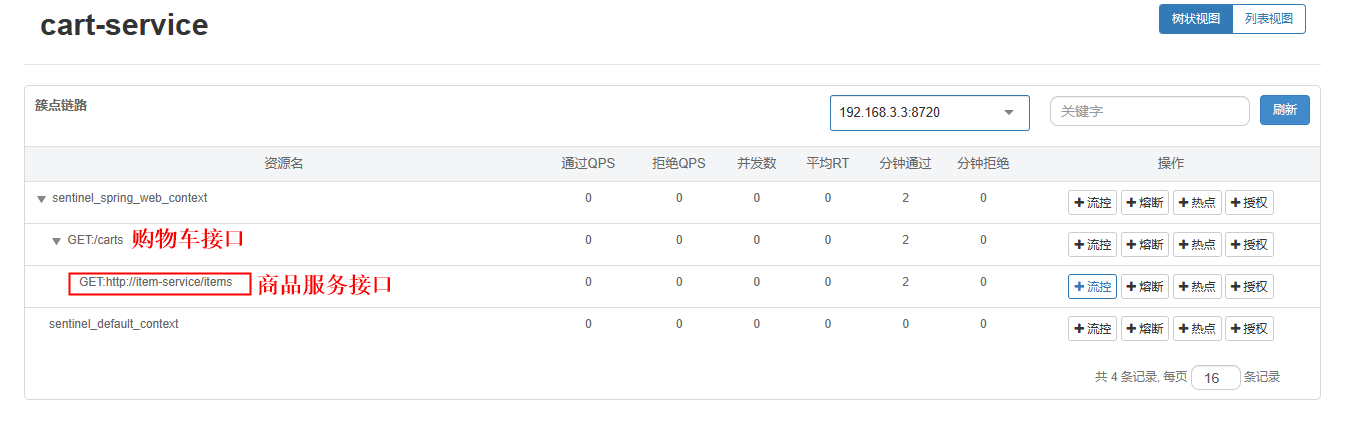This screenshot has width=1348, height=437.
Task: Click 流控 button for sentinel_spring_web_context row
Action: click(x=1092, y=203)
